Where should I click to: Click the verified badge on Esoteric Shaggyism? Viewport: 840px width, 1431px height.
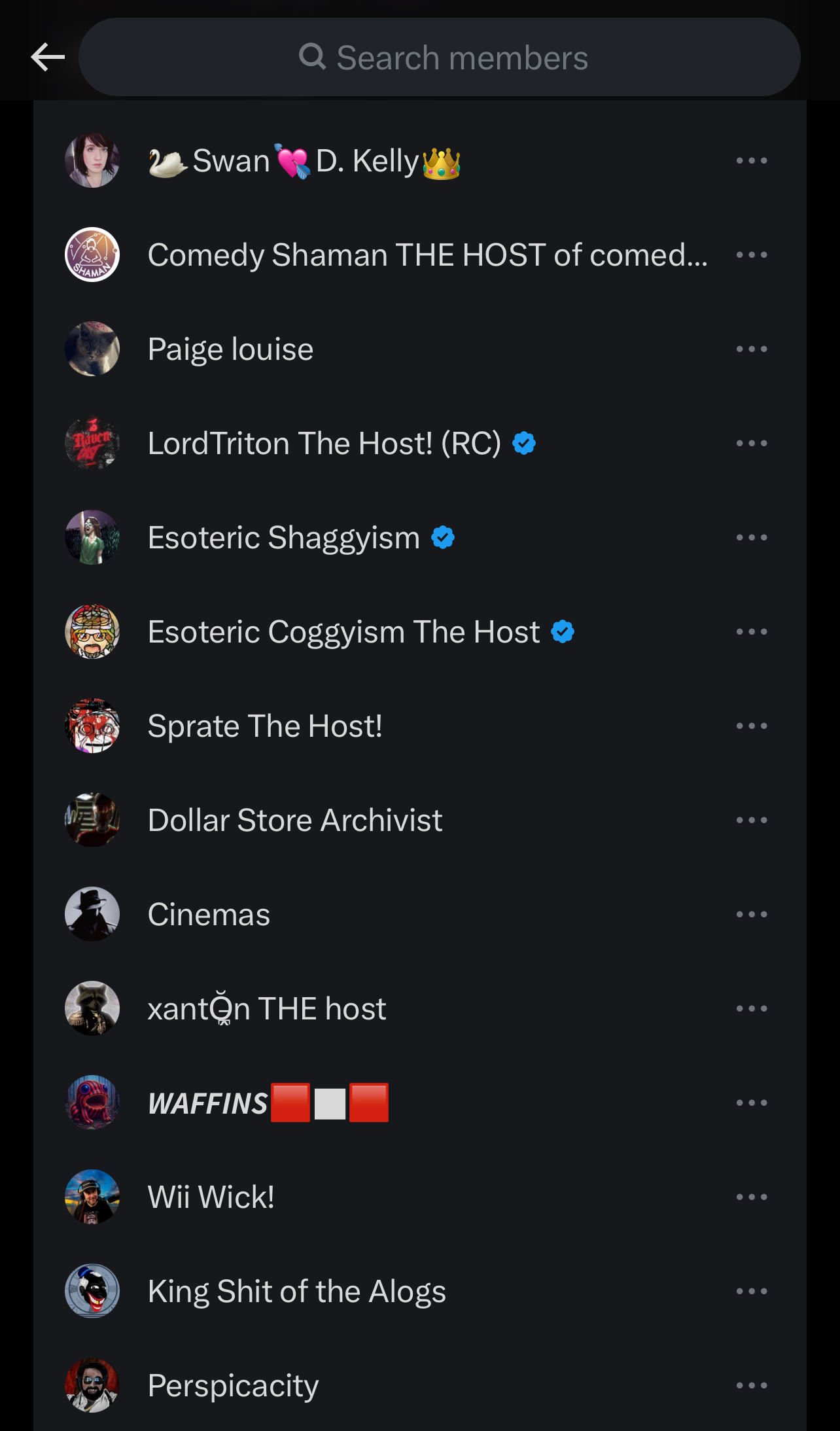pyautogui.click(x=443, y=538)
